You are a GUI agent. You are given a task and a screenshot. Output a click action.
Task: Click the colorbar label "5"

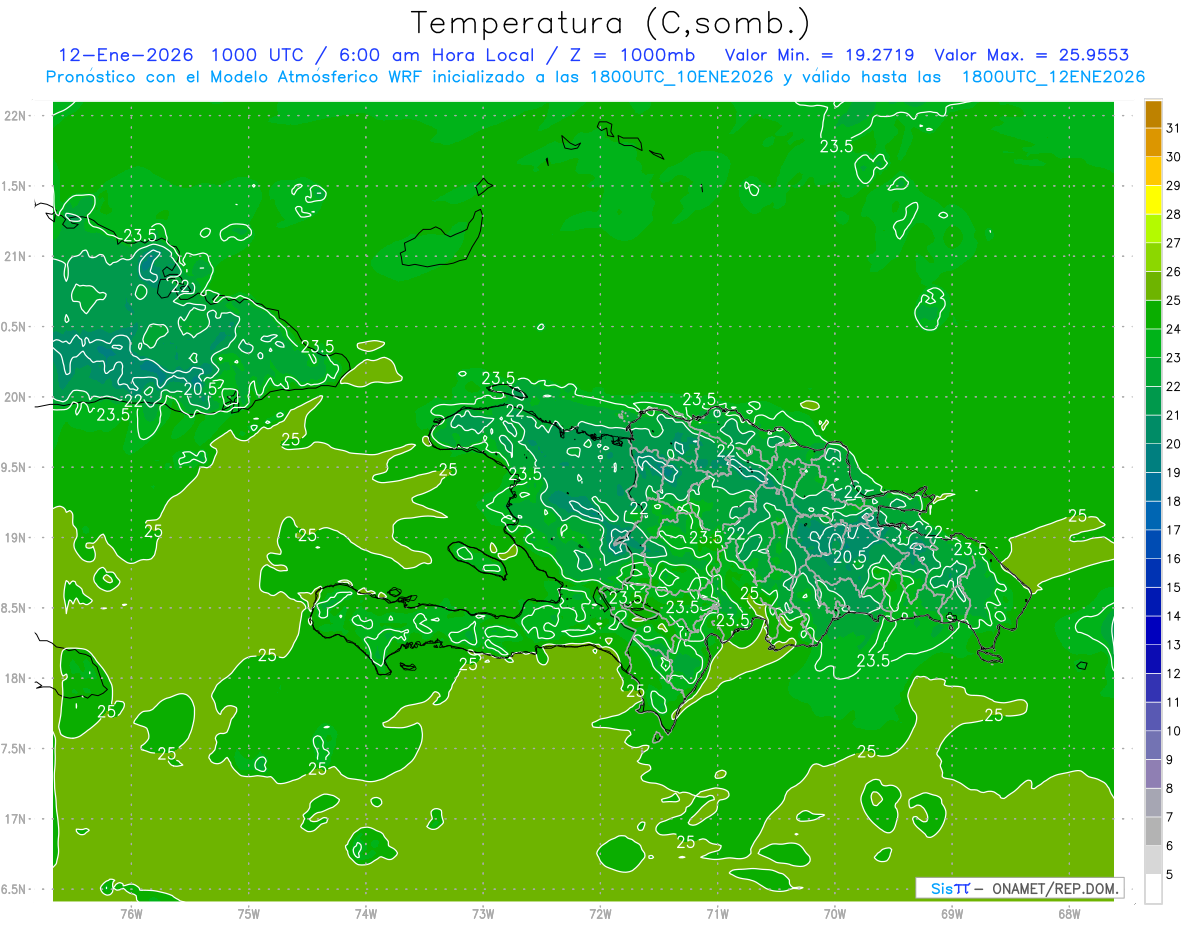[x=1170, y=875]
